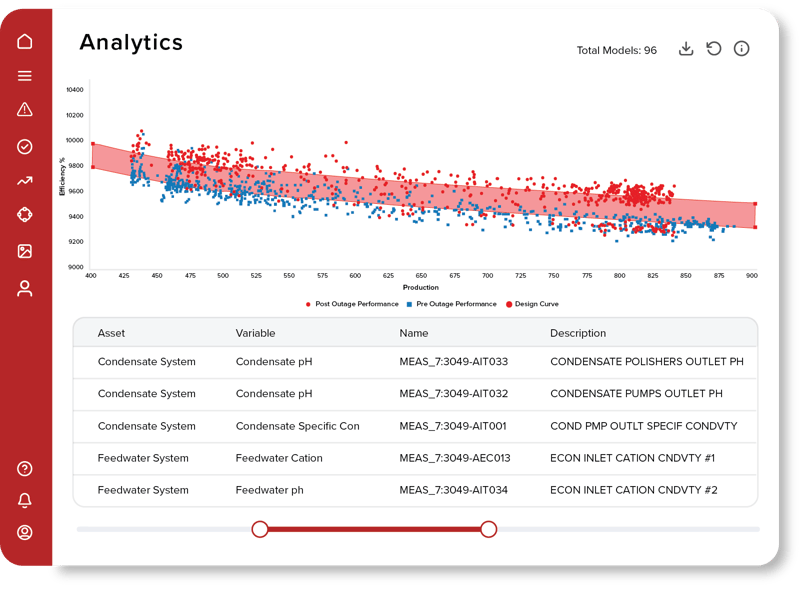Select the Home icon in the sidebar
This screenshot has height=589, width=802.
click(25, 41)
